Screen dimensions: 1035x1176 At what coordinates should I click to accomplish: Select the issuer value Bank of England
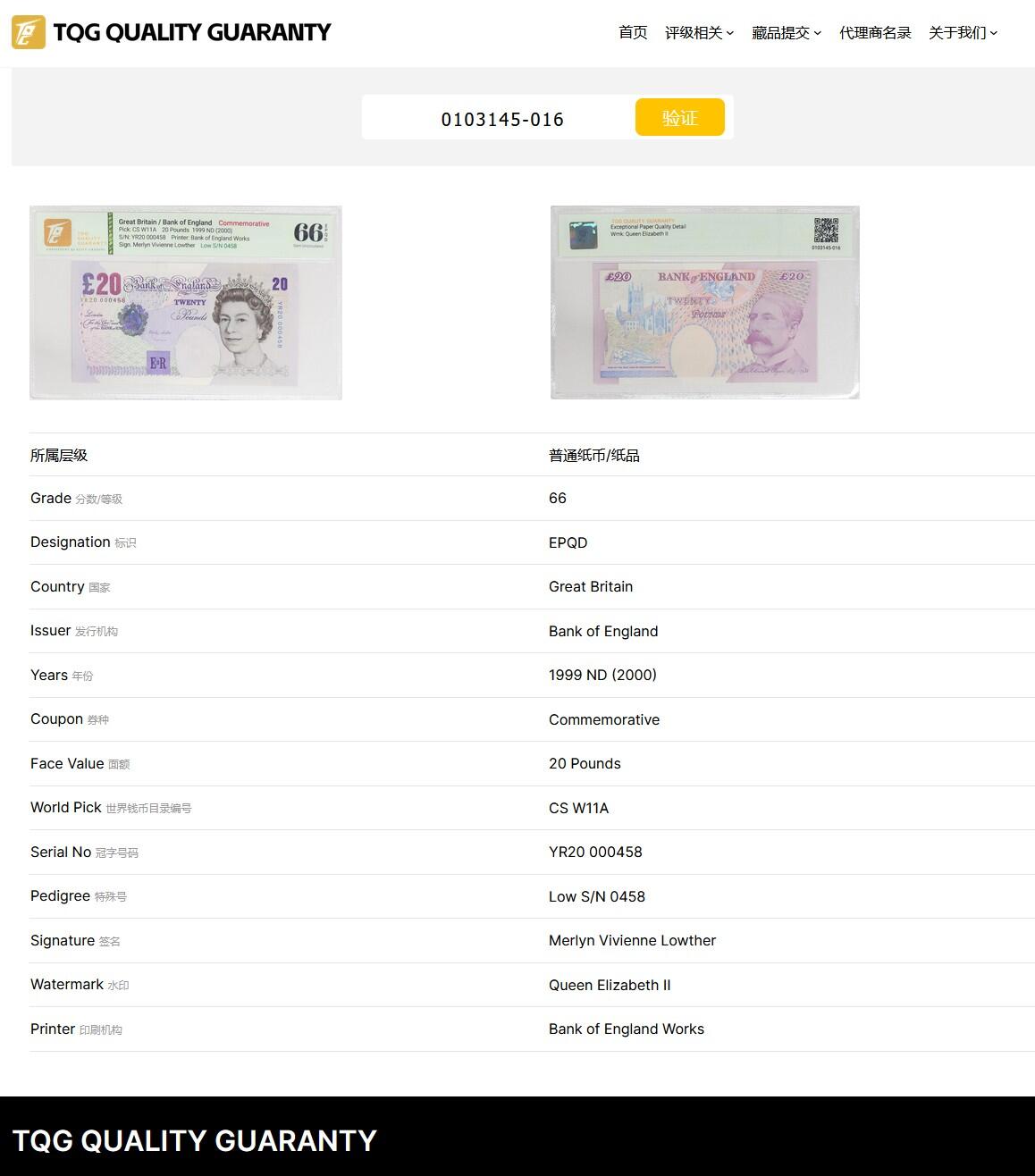point(603,631)
